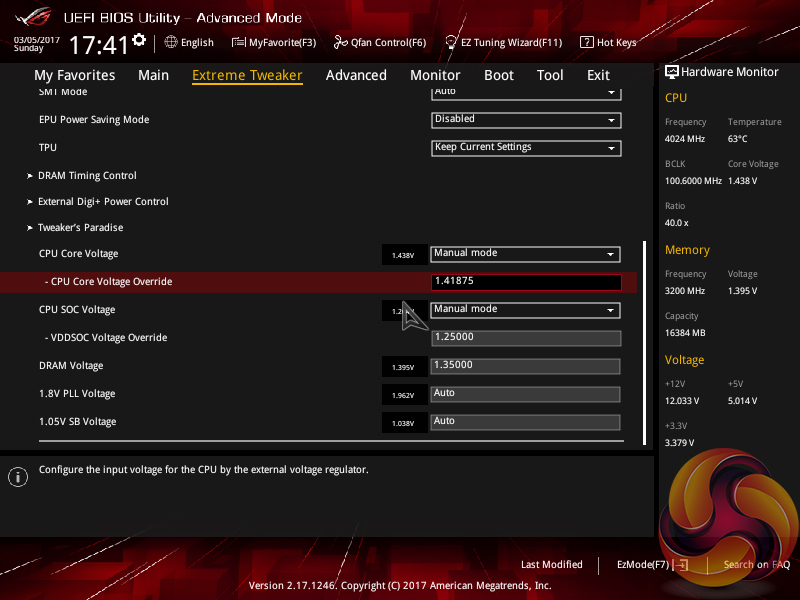Click EPU Power Saving Mode label
This screenshot has width=800, height=600.
(94, 120)
